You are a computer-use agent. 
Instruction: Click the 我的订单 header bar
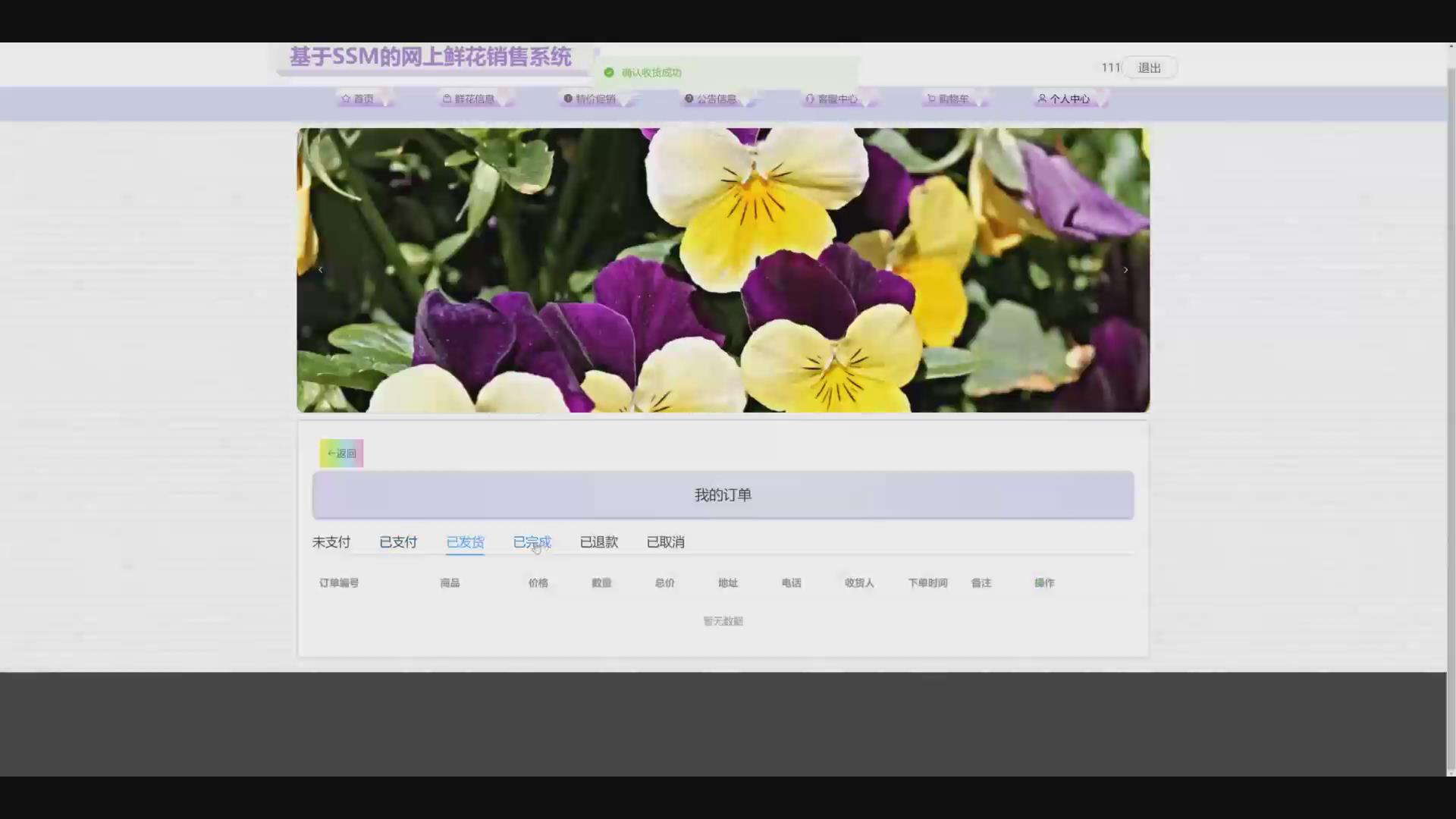pyautogui.click(x=723, y=495)
